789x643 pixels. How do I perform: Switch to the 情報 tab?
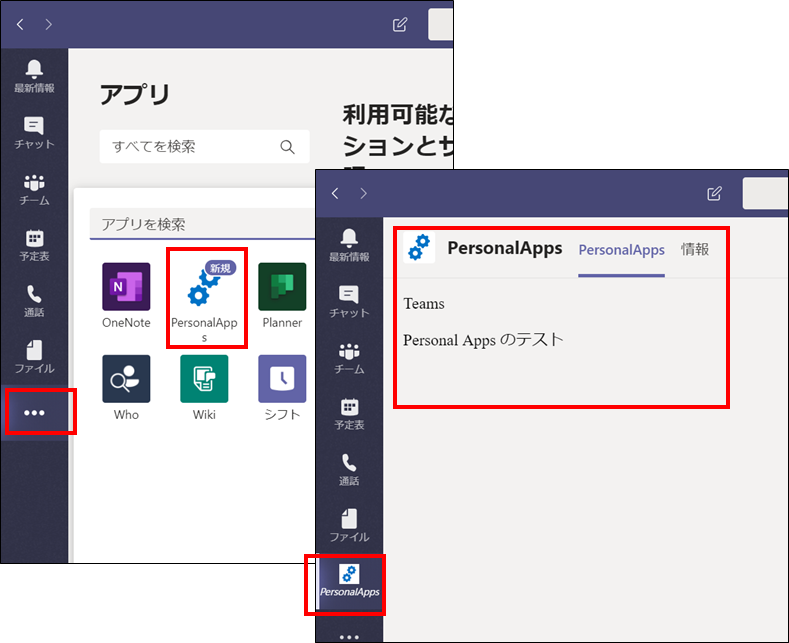[695, 249]
